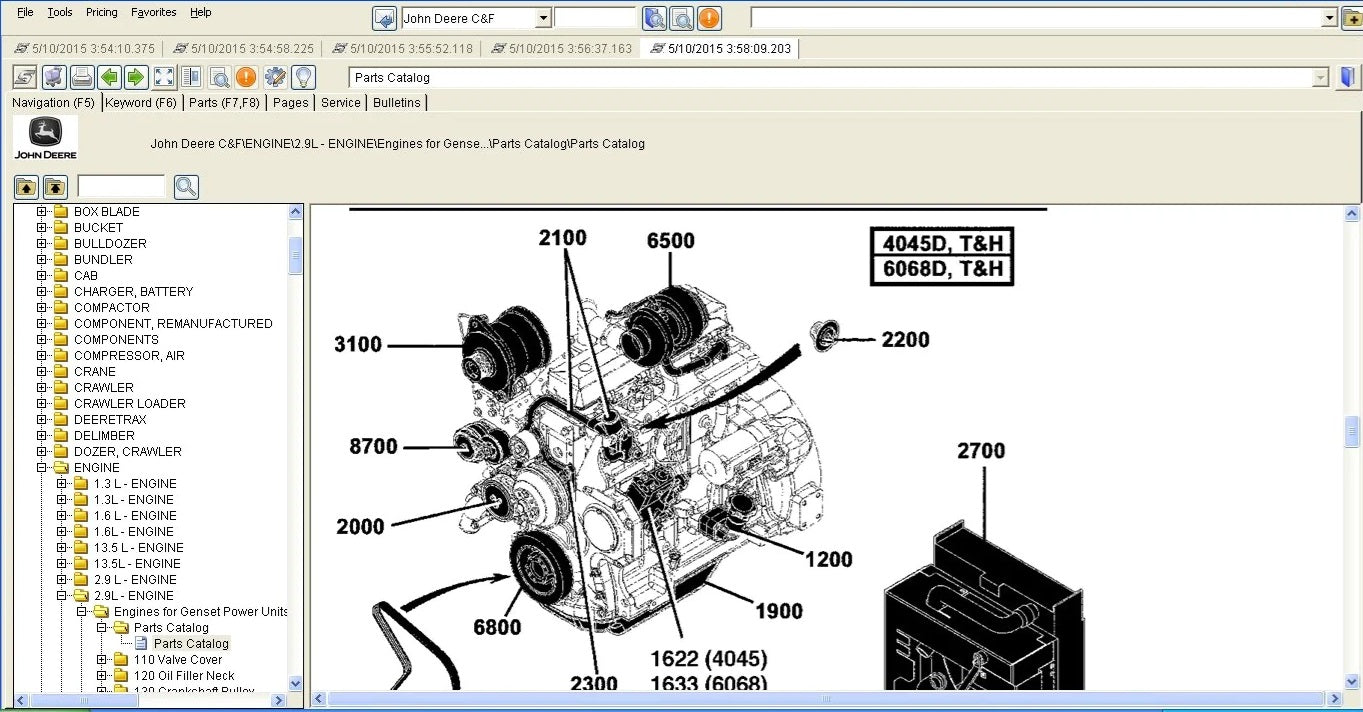Open the Tools menu
The width and height of the screenshot is (1363, 712).
click(x=60, y=12)
